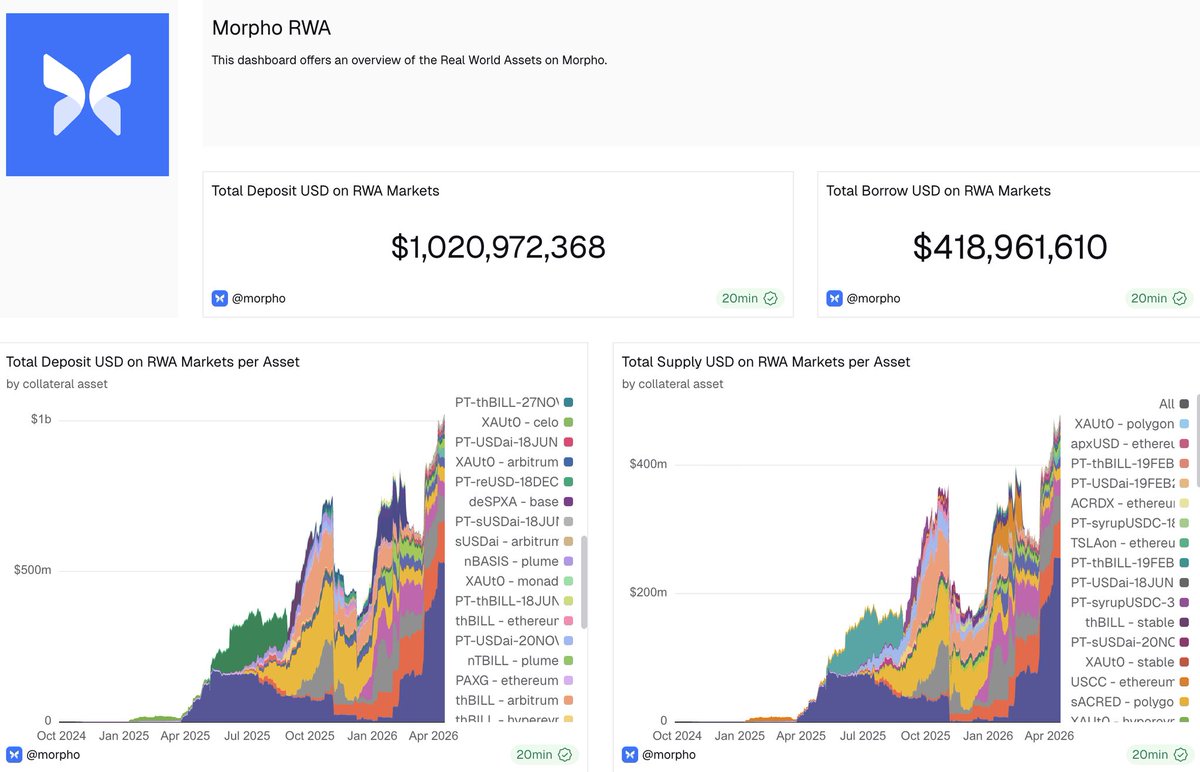Click the gray swatch beside PT-sUSDai-18JUN

point(568,522)
